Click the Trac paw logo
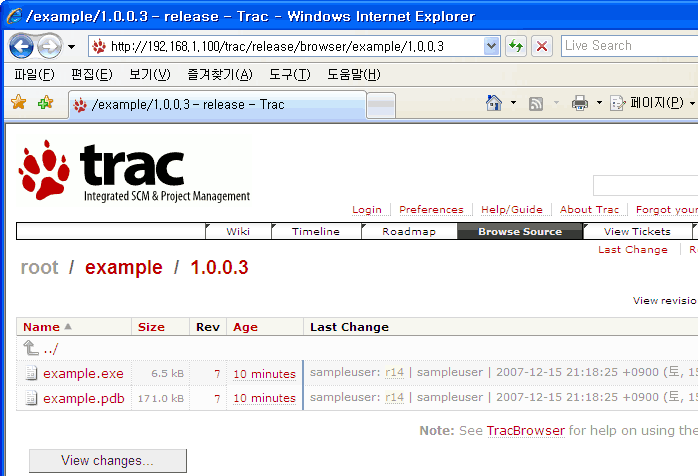The image size is (698, 476). click(44, 169)
